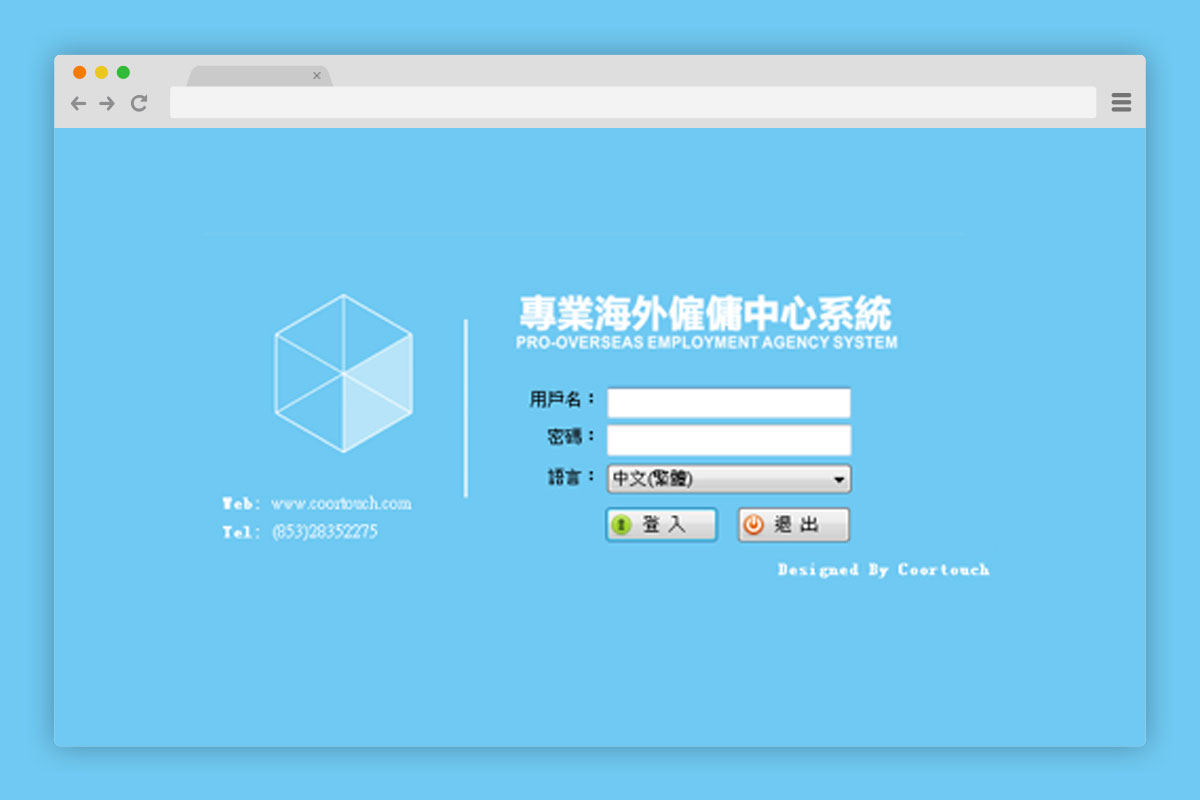Expand the 語言 language dropdown

[728, 479]
